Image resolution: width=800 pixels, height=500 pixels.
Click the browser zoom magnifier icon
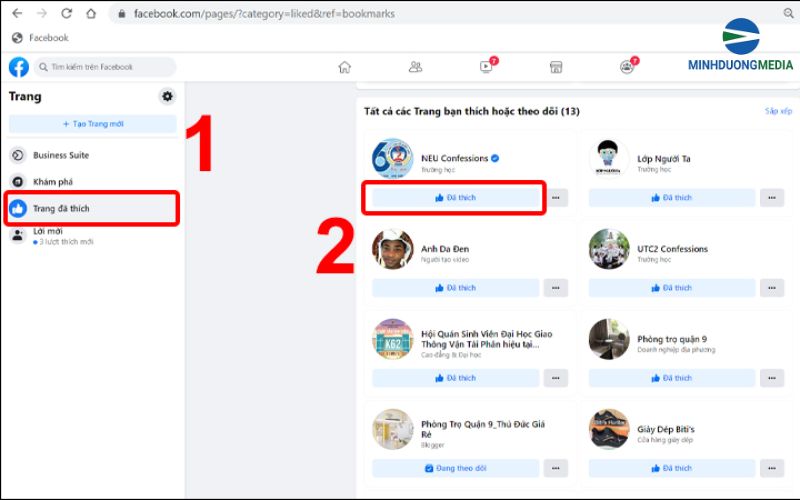pos(788,13)
